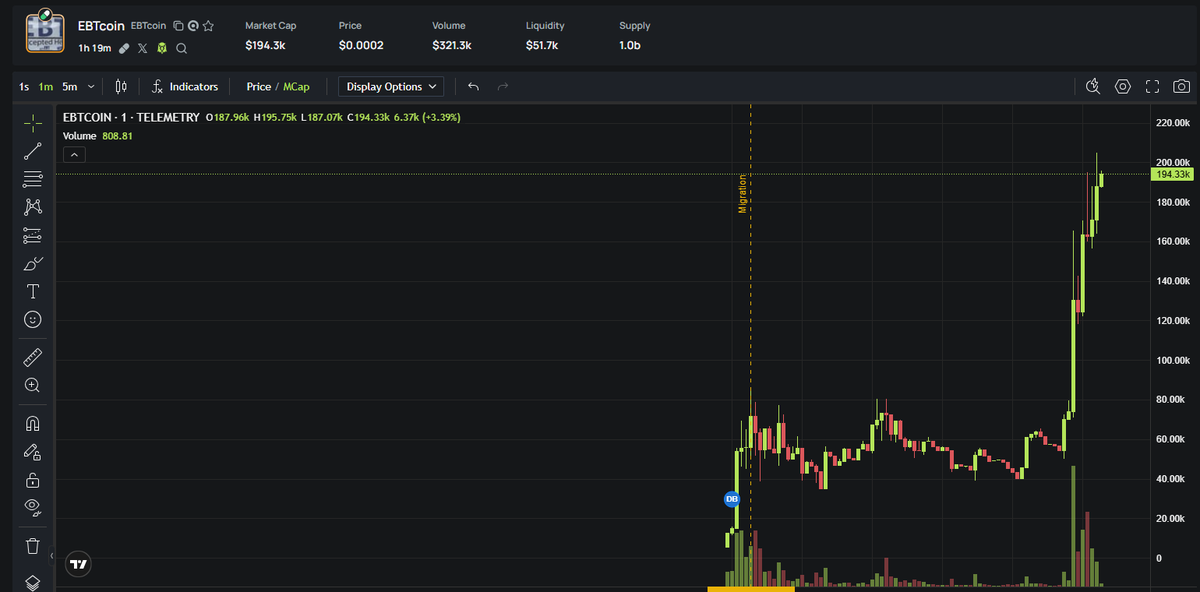This screenshot has height=592, width=1200.
Task: Click the redo arrow
Action: coord(503,87)
